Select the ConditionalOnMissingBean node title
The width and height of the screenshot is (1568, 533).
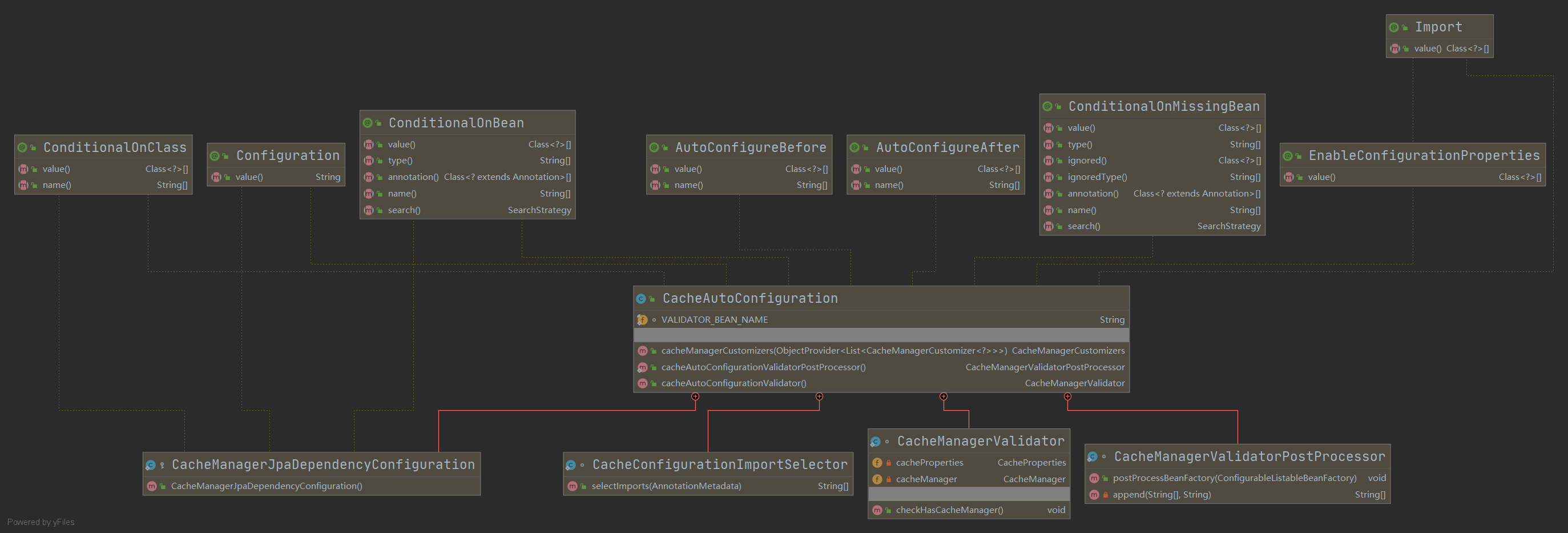(x=1164, y=107)
